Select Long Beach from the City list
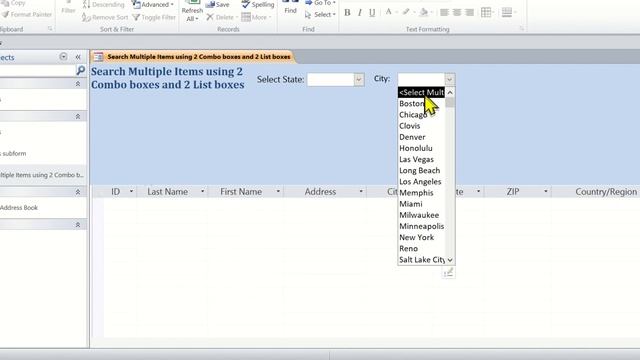This screenshot has width=640, height=360. click(421, 170)
